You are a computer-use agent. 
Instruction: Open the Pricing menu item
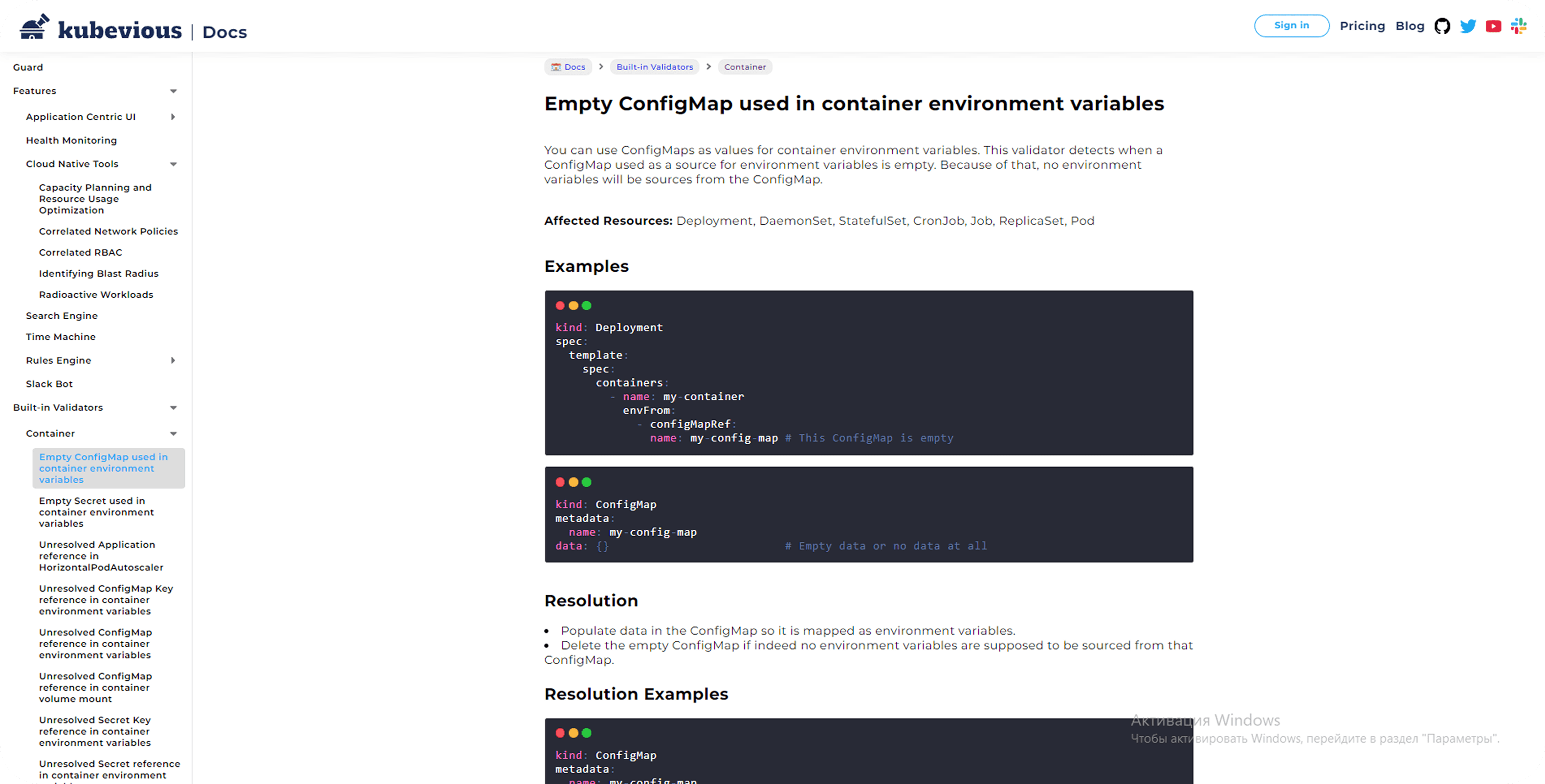pos(1362,26)
